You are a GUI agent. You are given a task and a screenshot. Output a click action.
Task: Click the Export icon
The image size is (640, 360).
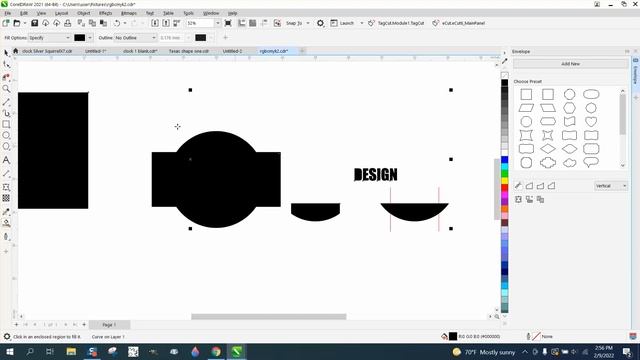click(166, 23)
